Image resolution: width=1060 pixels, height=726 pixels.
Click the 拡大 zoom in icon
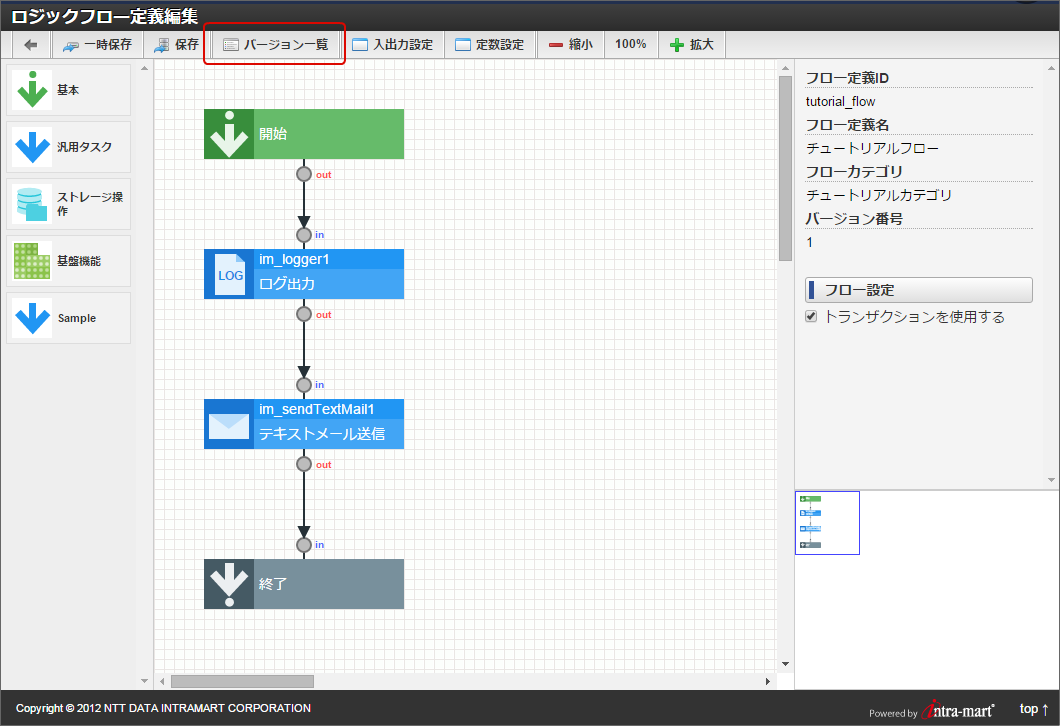pyautogui.click(x=690, y=44)
